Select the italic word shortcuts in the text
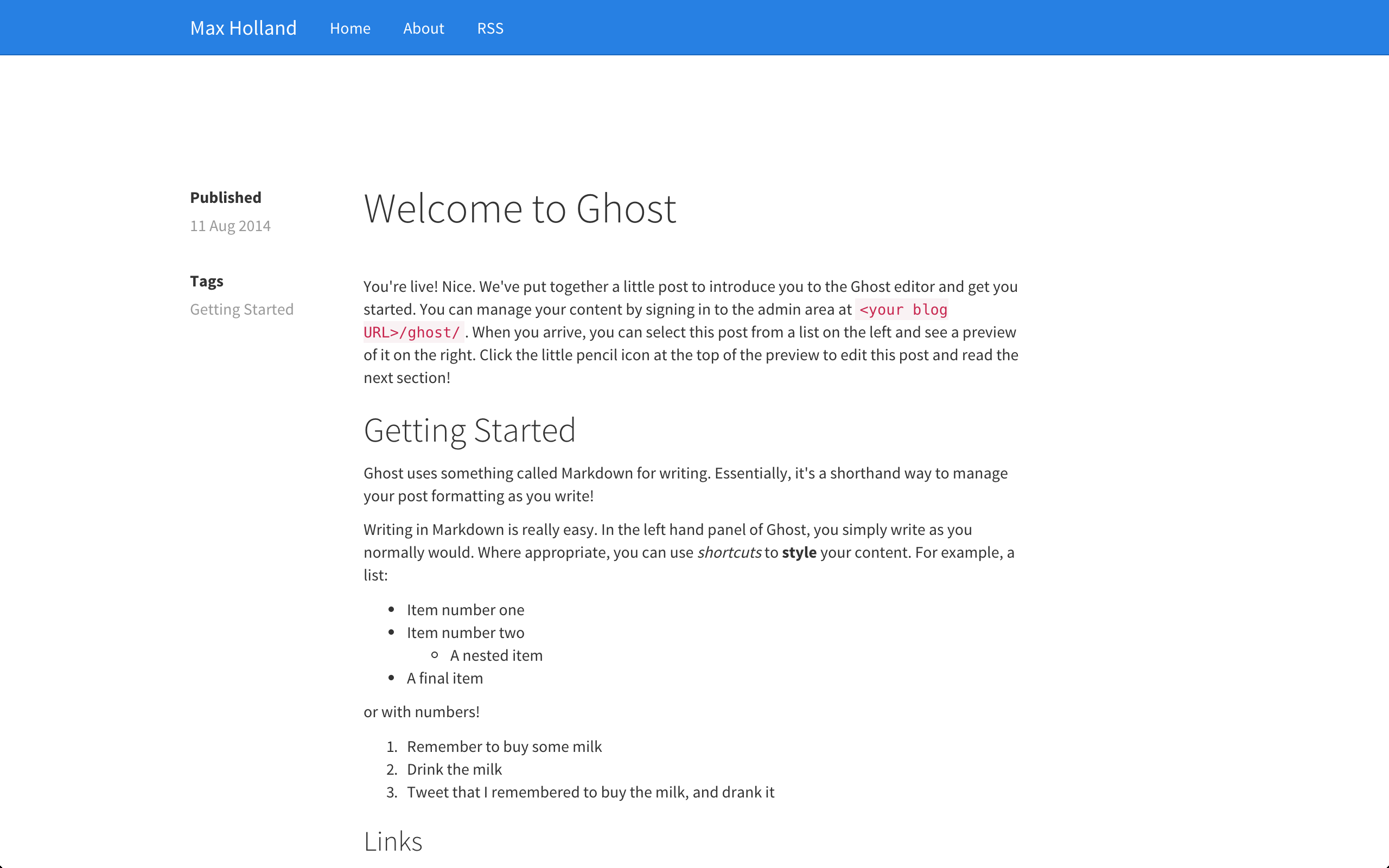1389x868 pixels. click(729, 552)
